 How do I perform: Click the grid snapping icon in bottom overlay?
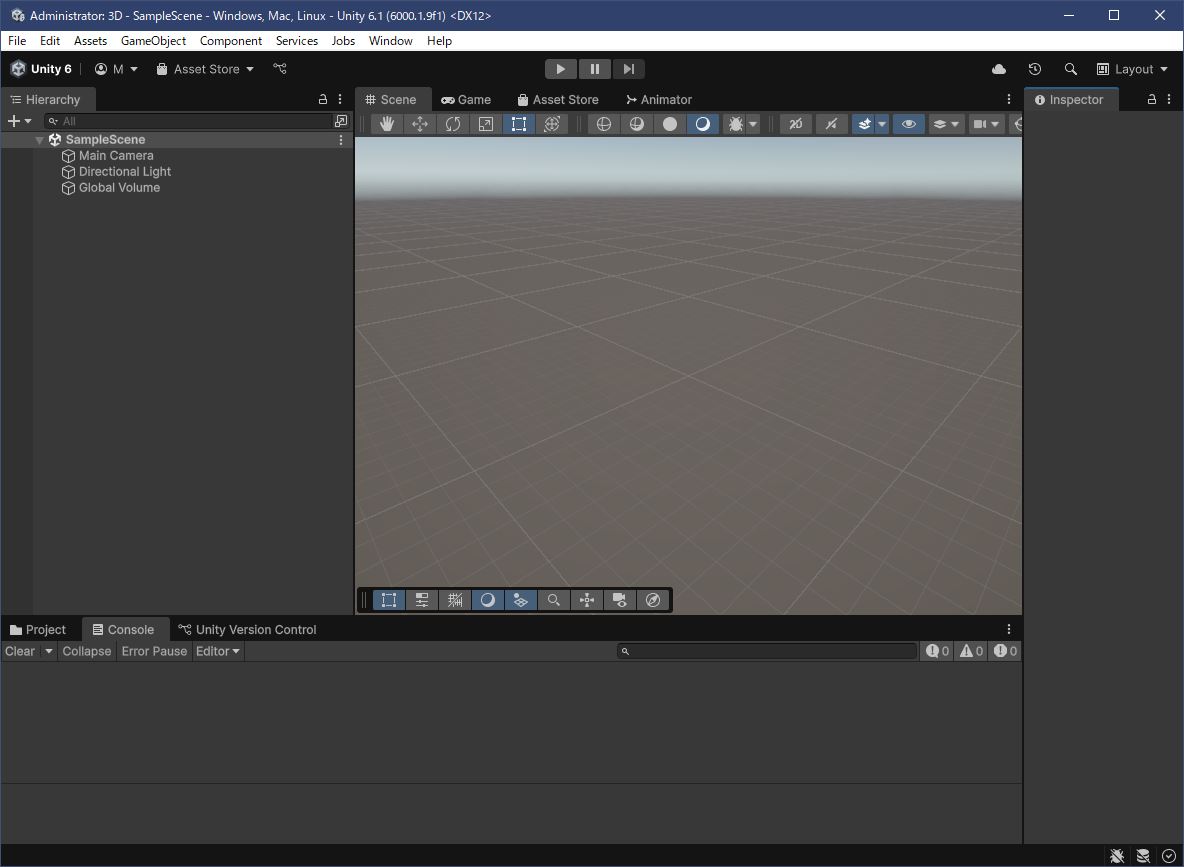point(455,600)
